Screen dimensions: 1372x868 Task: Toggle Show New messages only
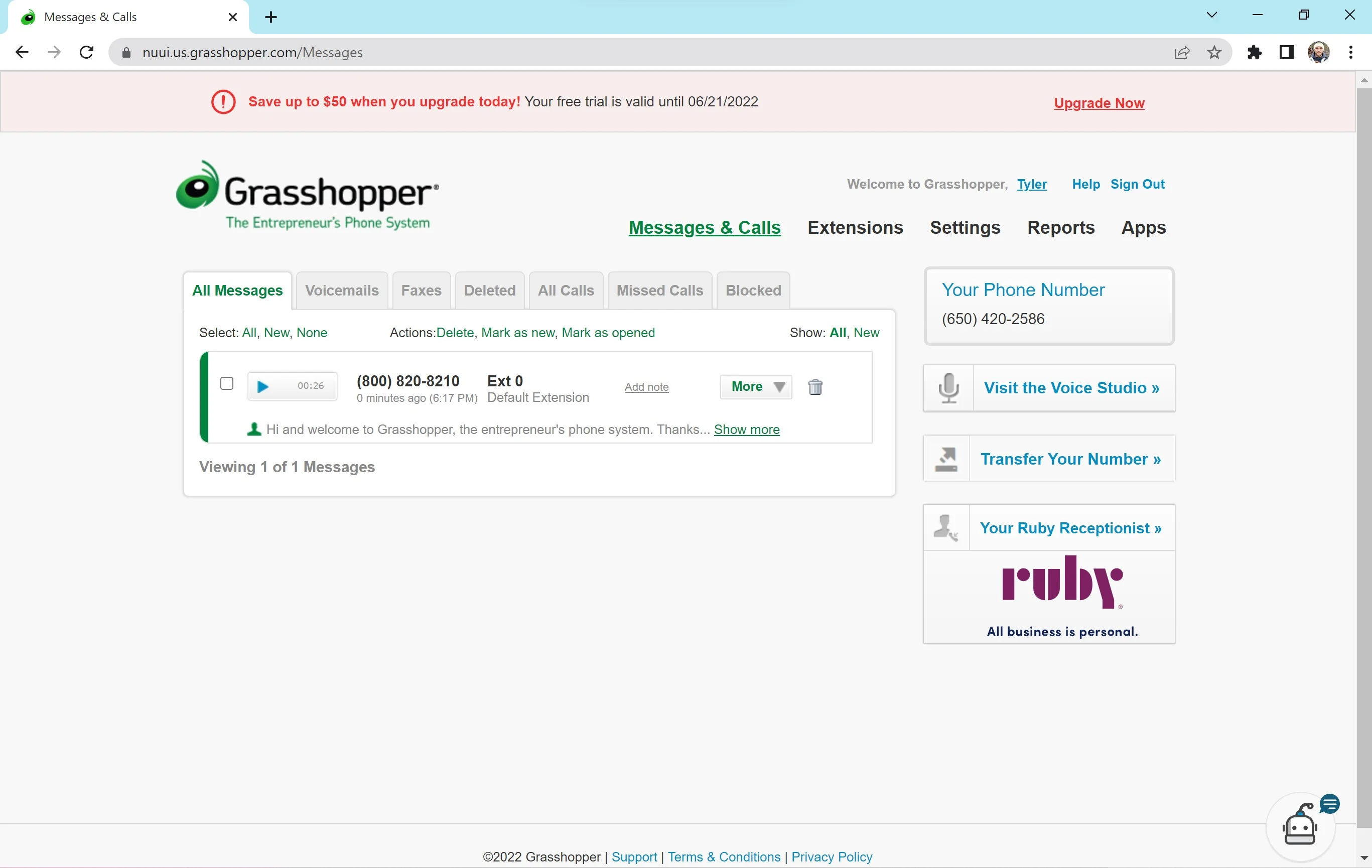866,332
